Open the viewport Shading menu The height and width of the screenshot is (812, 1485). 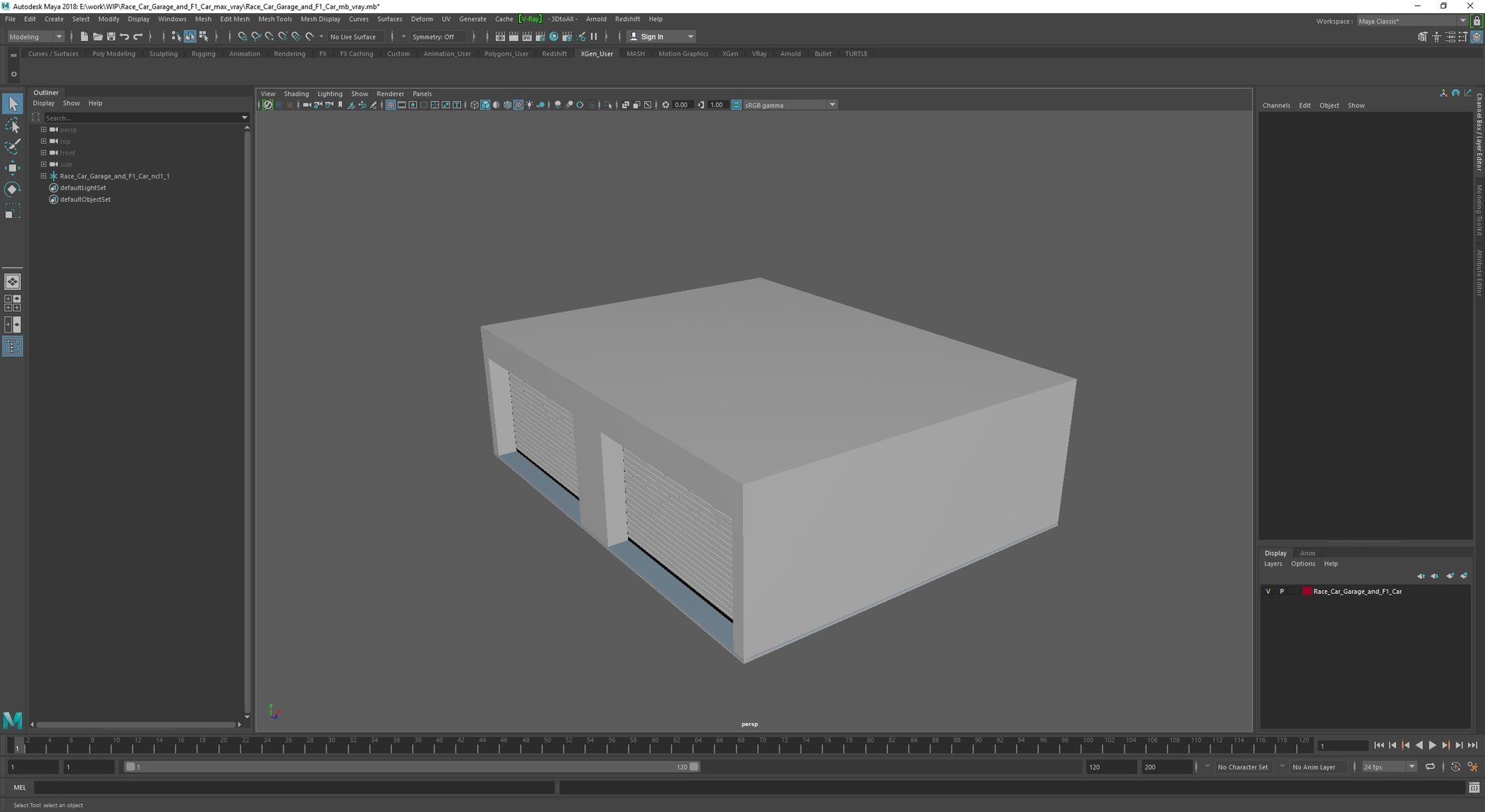click(x=296, y=94)
